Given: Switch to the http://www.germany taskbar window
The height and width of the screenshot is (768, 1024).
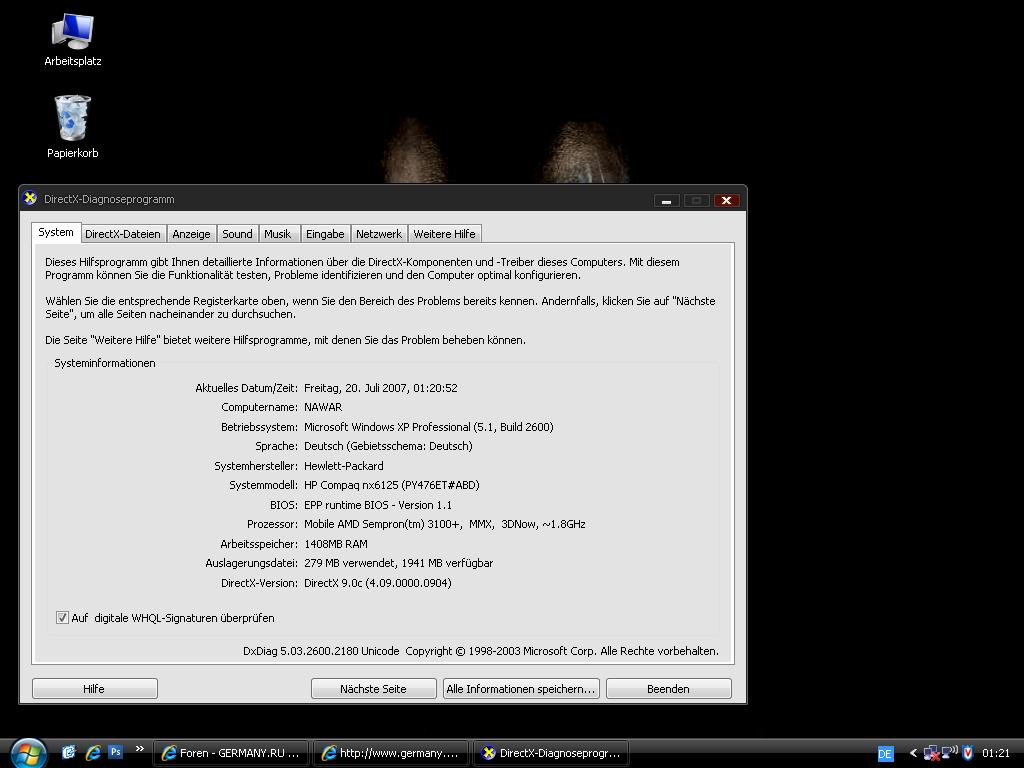Looking at the screenshot, I should pos(391,753).
